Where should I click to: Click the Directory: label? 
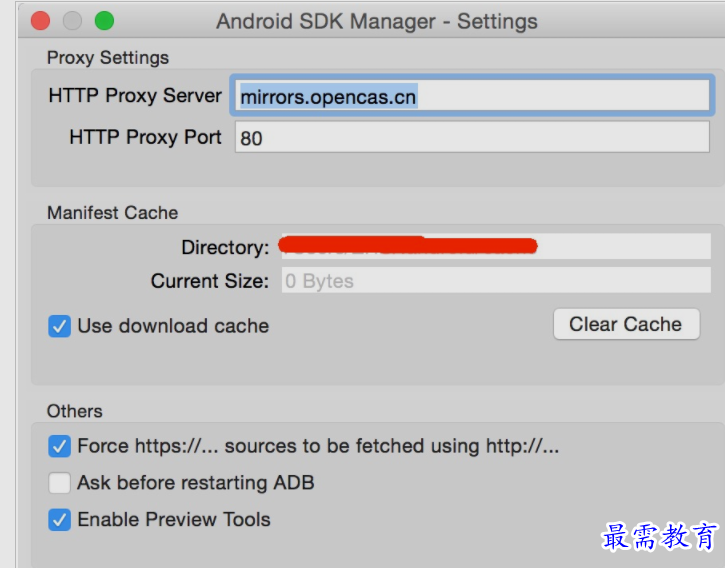[225, 247]
